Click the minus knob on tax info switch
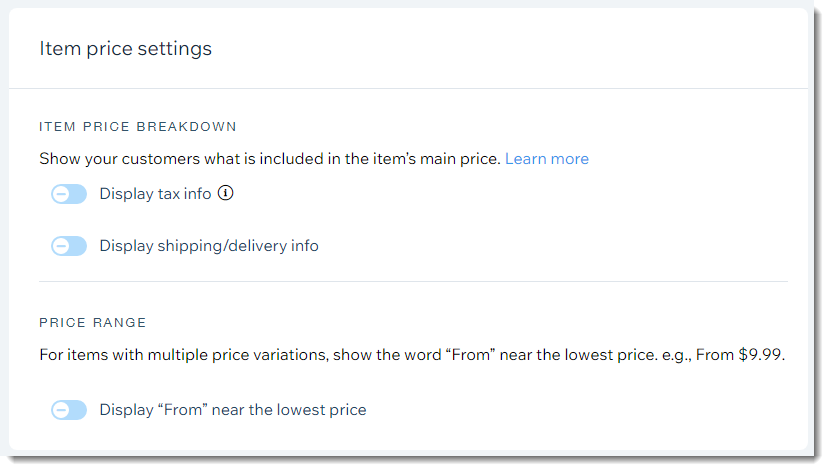This screenshot has width=829, height=471. coord(61,194)
